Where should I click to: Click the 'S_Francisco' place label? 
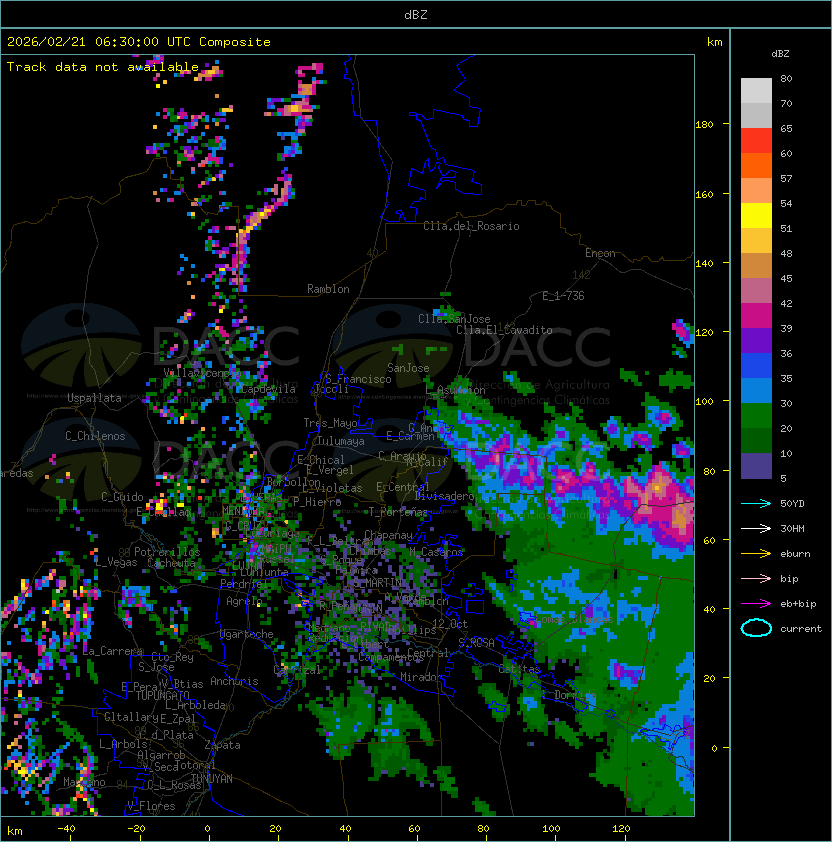(x=358, y=379)
